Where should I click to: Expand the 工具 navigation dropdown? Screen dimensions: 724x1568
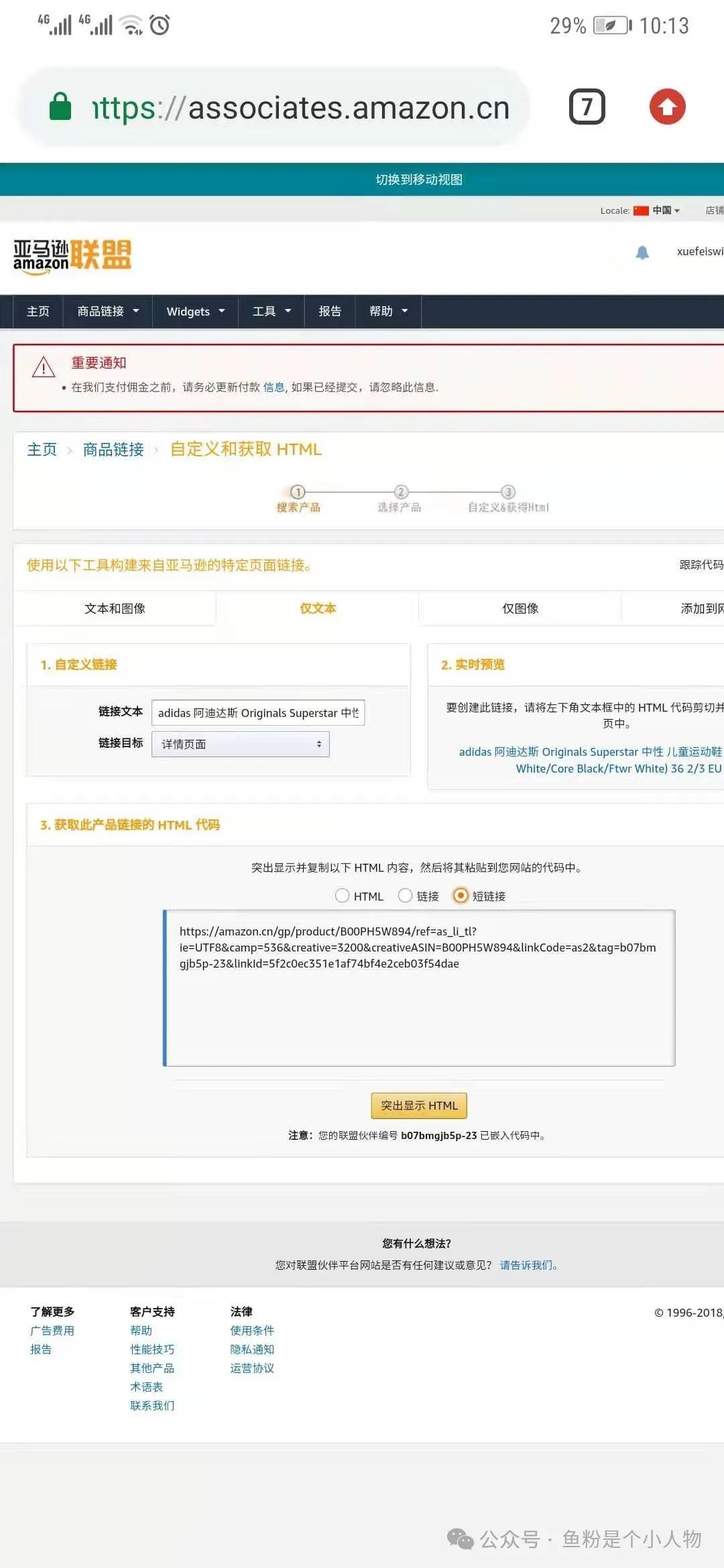coord(271,312)
